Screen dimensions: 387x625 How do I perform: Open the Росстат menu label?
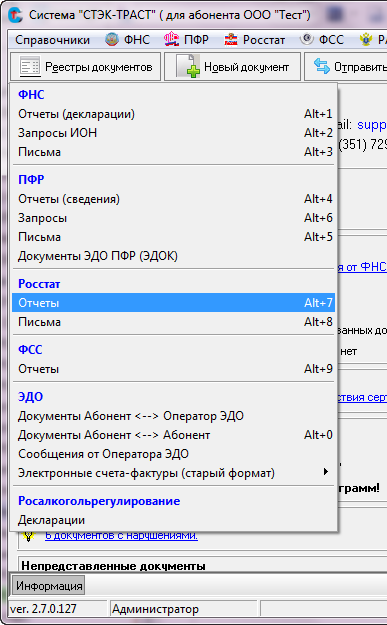coord(264,40)
